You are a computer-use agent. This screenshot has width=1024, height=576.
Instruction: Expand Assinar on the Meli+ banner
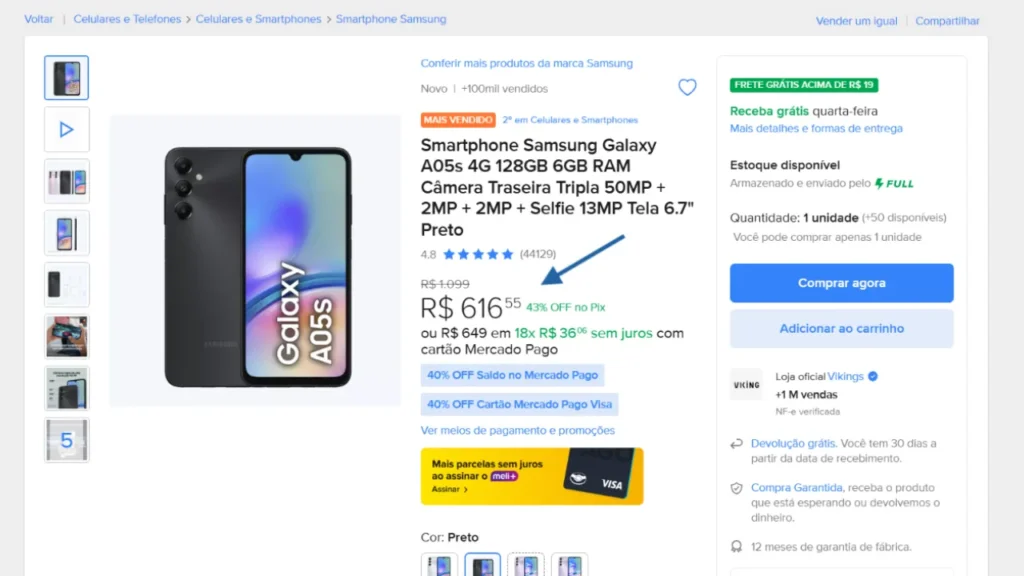450,490
